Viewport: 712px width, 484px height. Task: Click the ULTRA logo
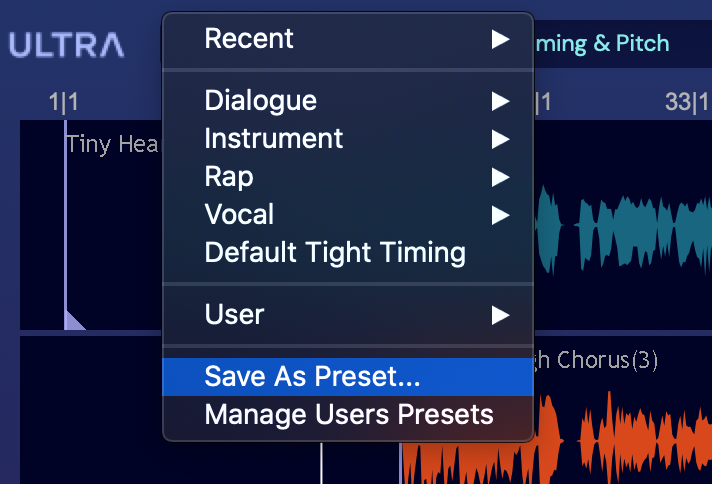click(x=67, y=45)
